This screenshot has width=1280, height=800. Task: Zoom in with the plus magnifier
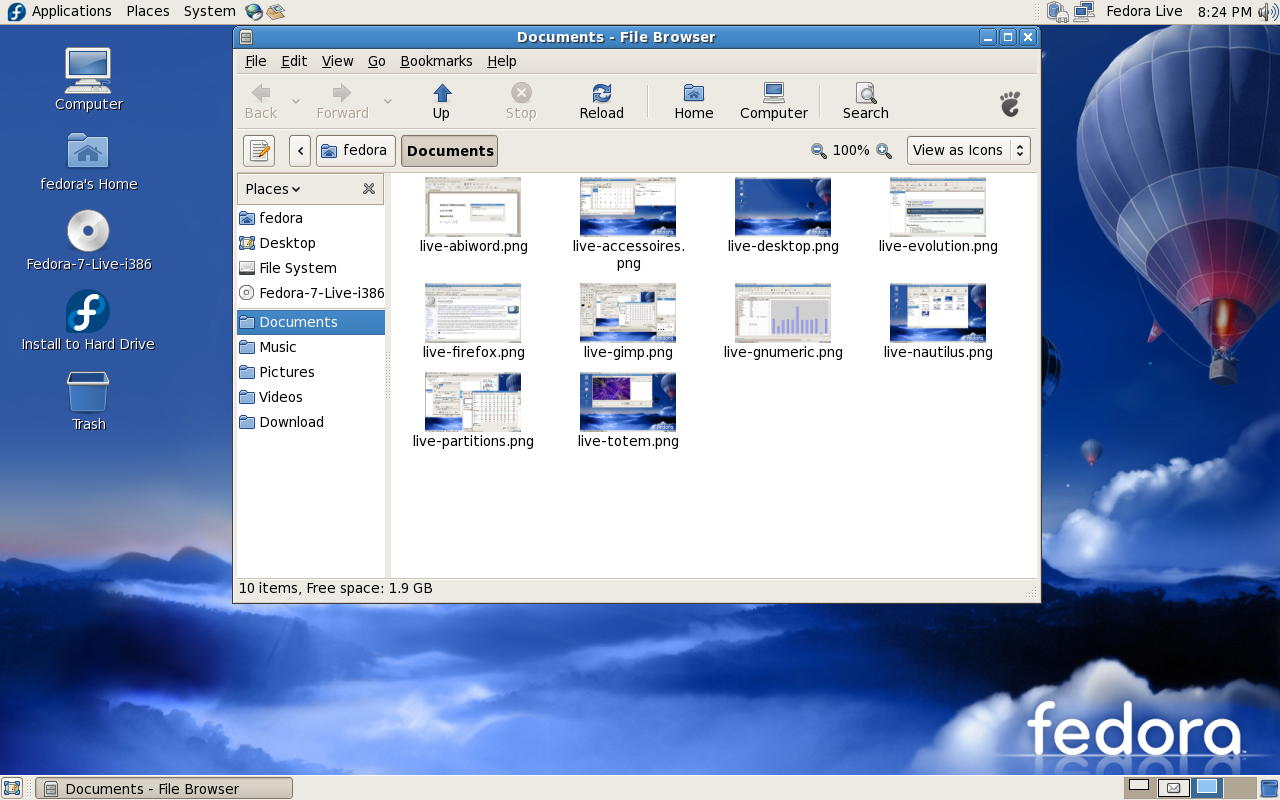[x=884, y=151]
